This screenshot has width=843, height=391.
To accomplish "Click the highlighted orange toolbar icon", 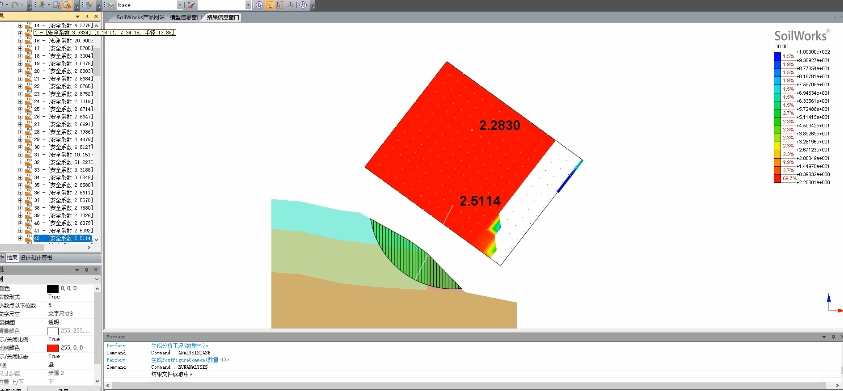I will 269,5.
